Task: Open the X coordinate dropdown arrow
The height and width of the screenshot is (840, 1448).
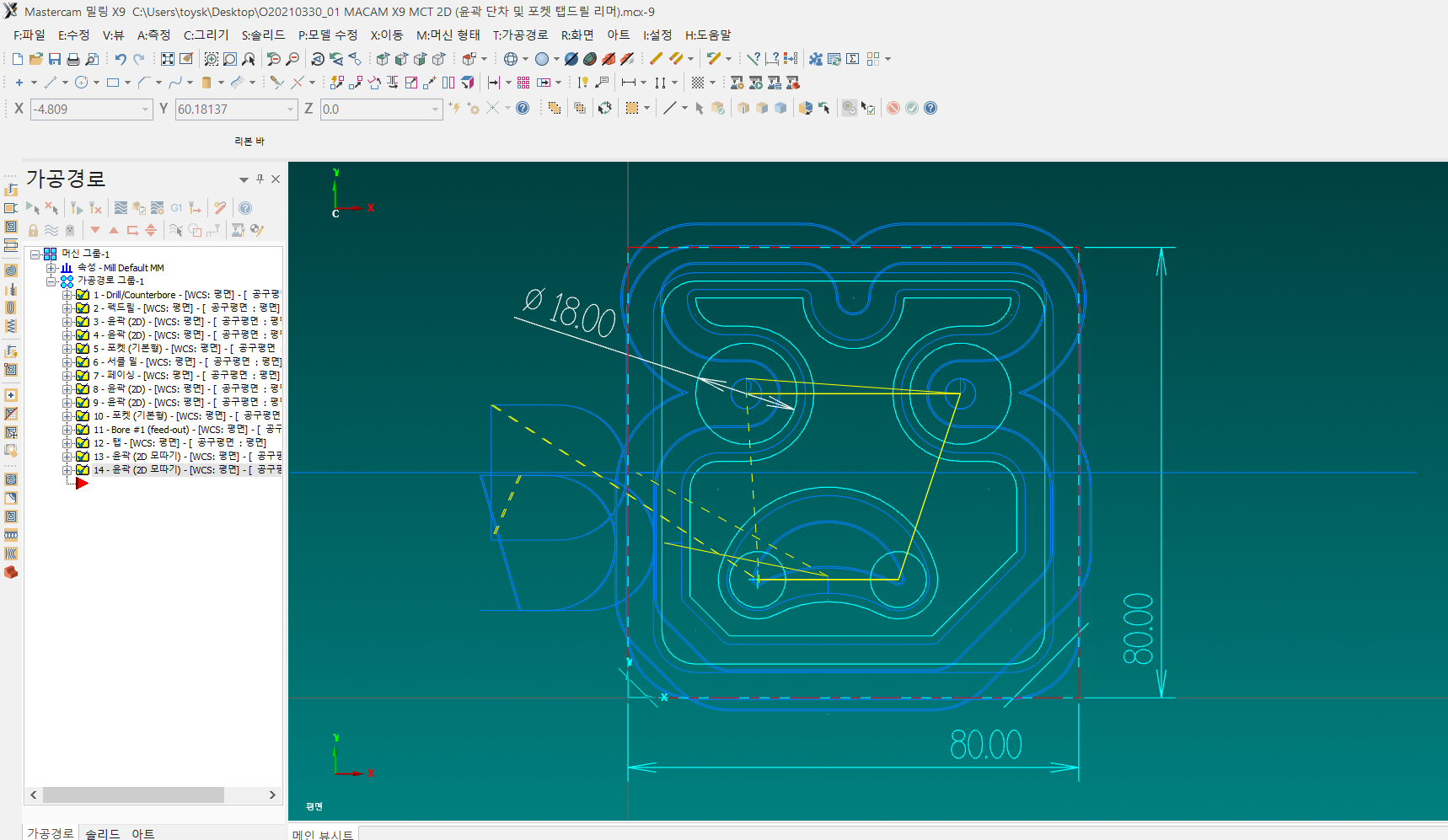Action: point(145,110)
